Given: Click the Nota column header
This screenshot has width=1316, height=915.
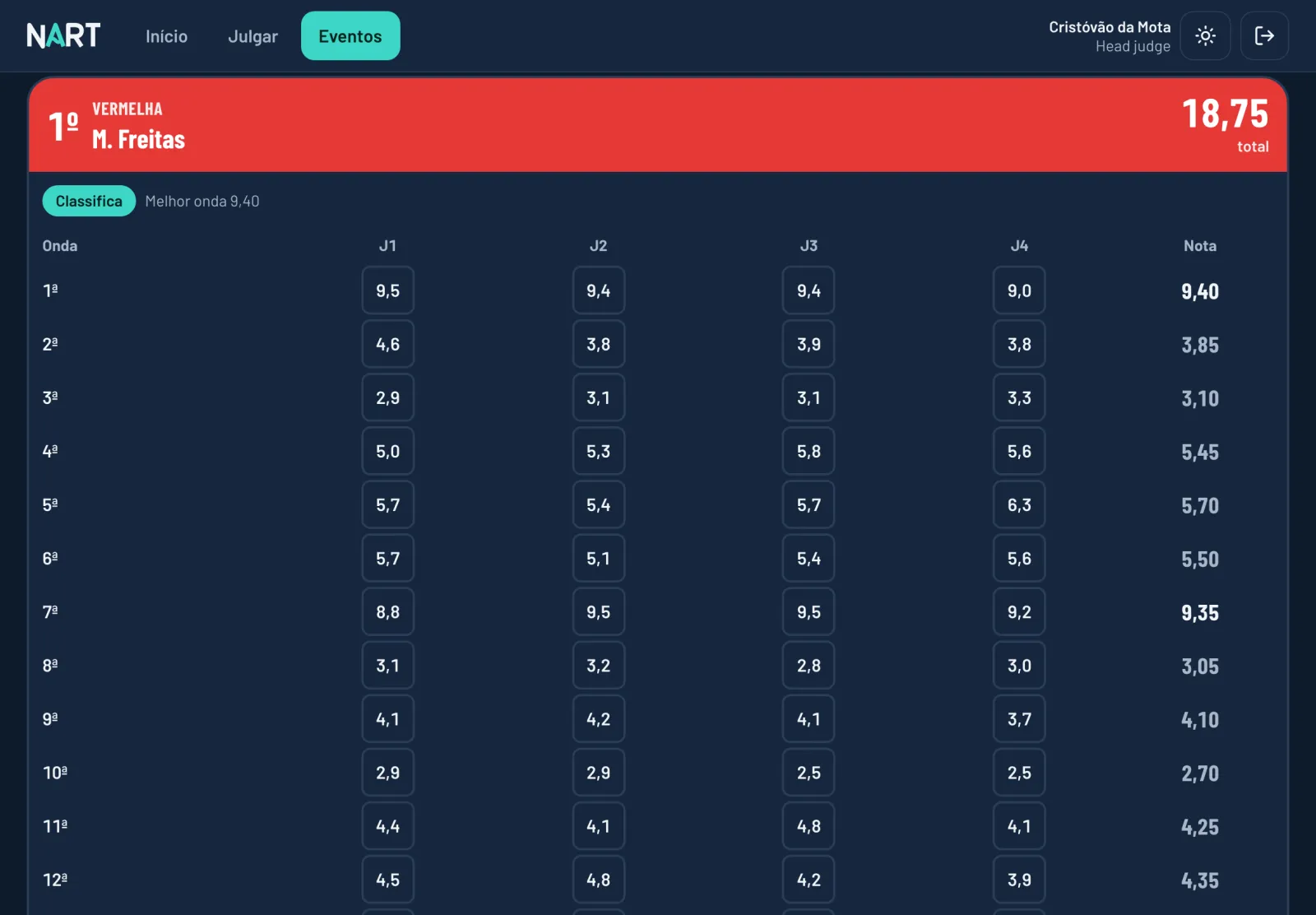Looking at the screenshot, I should coord(1200,245).
